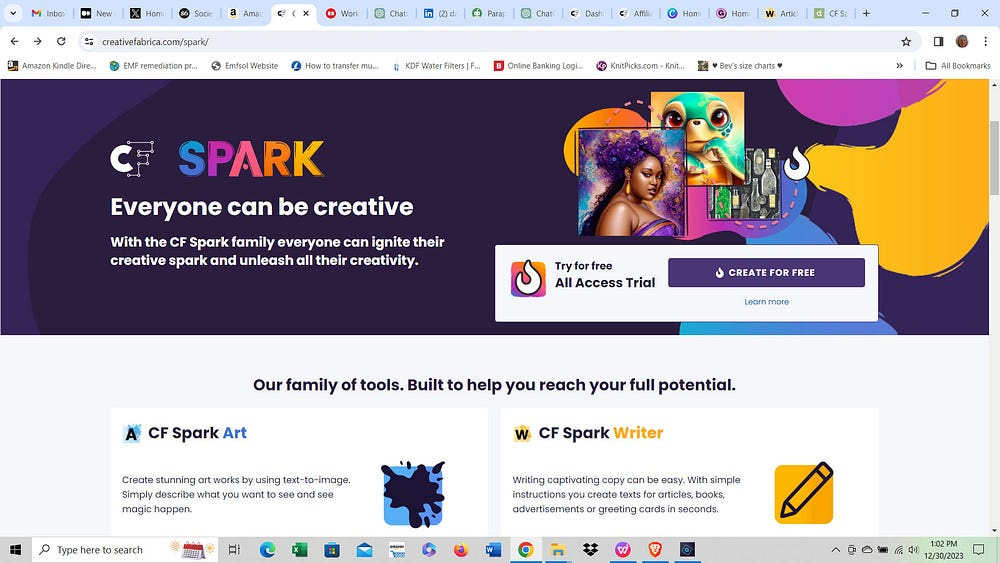Open Microsoft Store from the taskbar
The height and width of the screenshot is (563, 1000).
(332, 550)
